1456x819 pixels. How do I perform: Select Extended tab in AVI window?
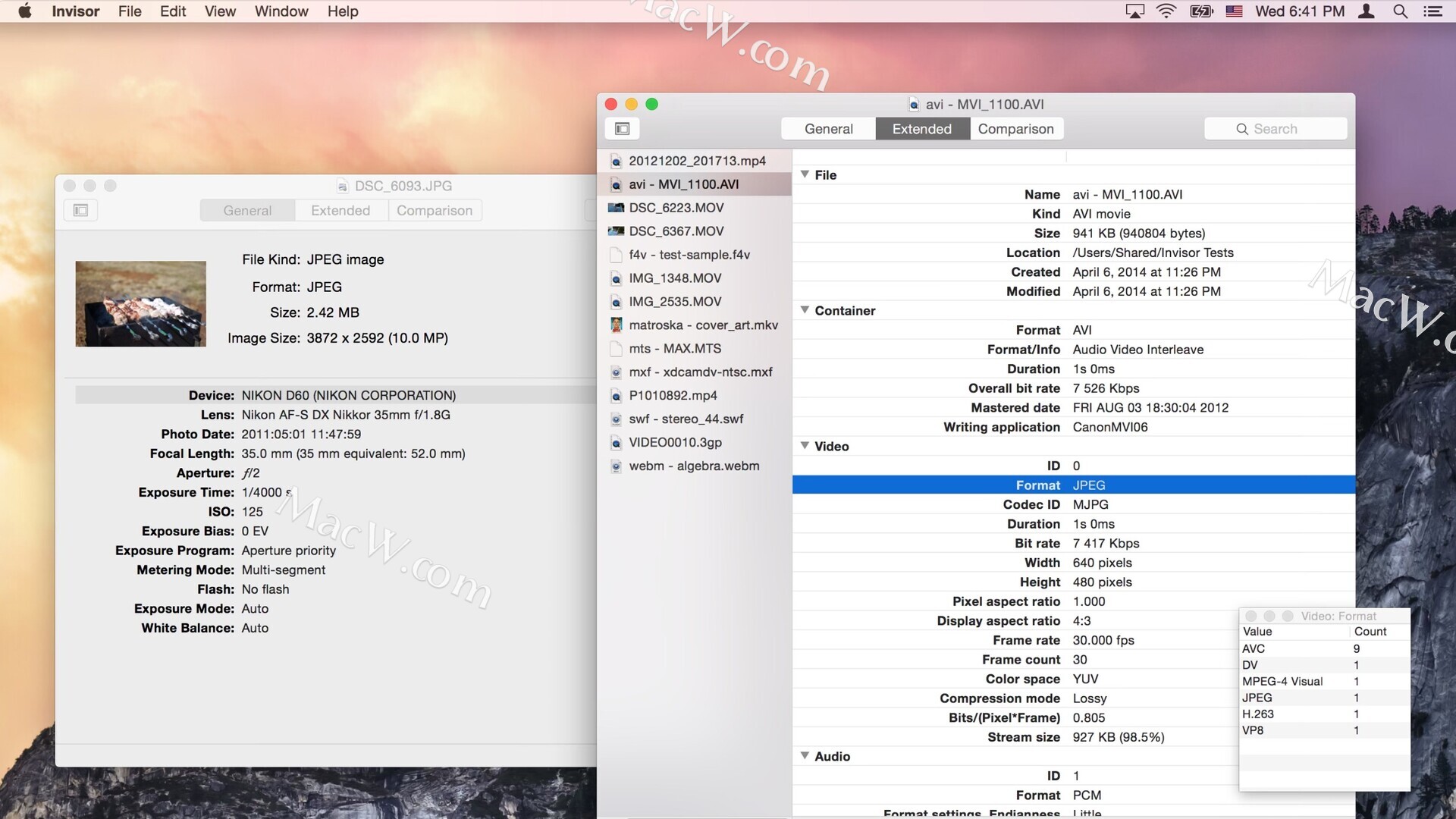(922, 129)
